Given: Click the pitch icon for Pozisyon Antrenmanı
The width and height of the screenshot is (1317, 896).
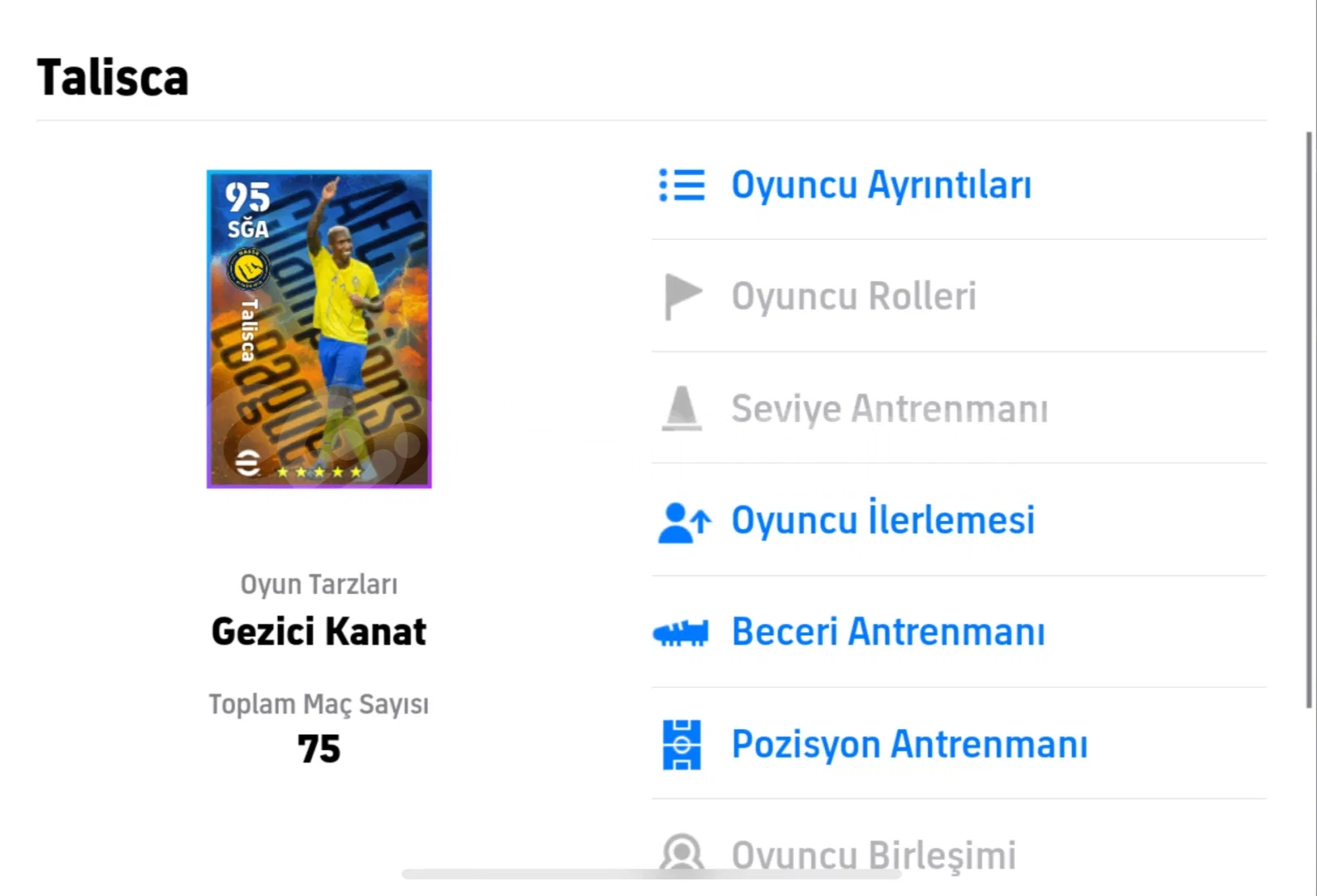Looking at the screenshot, I should point(681,744).
